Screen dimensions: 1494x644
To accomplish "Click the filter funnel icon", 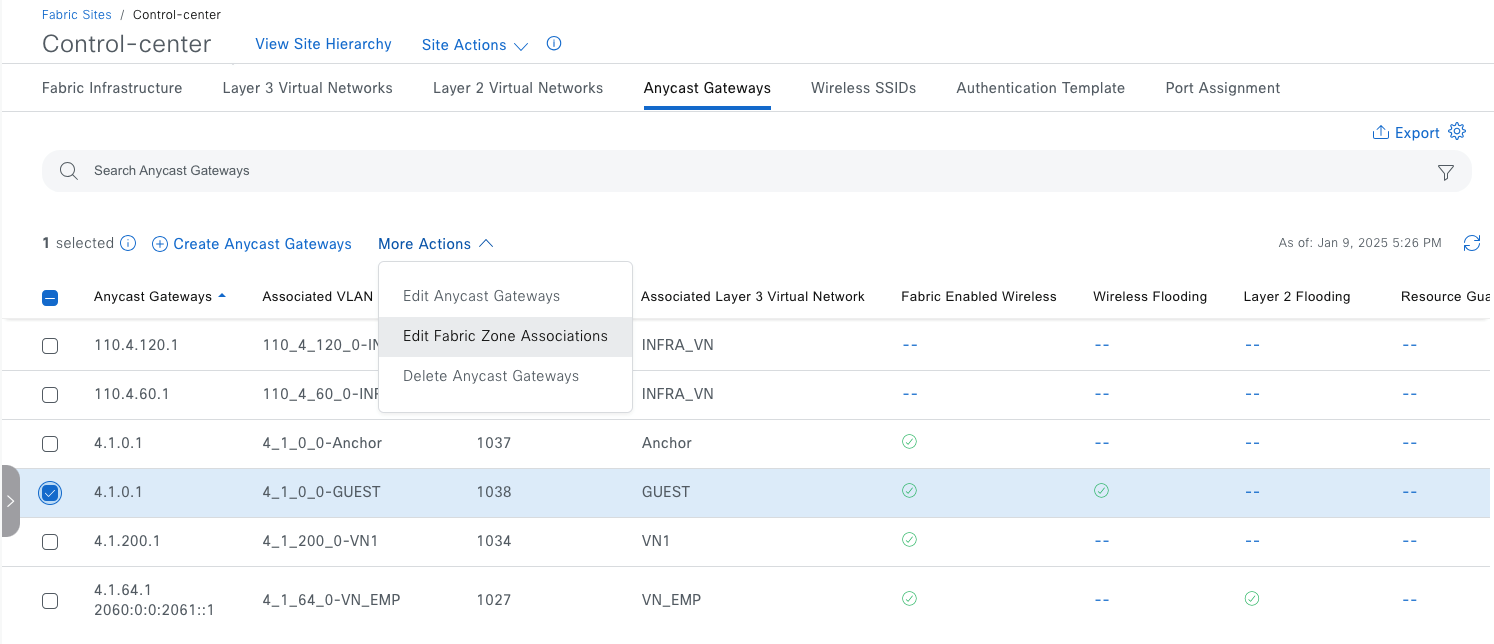I will [x=1445, y=172].
